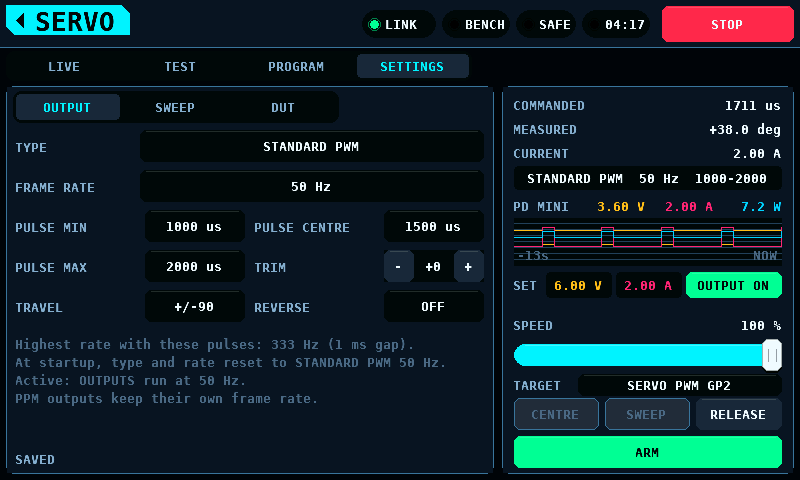This screenshot has height=480, width=800.
Task: Edit the PULSE MIN 1000 us field
Action: pyautogui.click(x=194, y=226)
